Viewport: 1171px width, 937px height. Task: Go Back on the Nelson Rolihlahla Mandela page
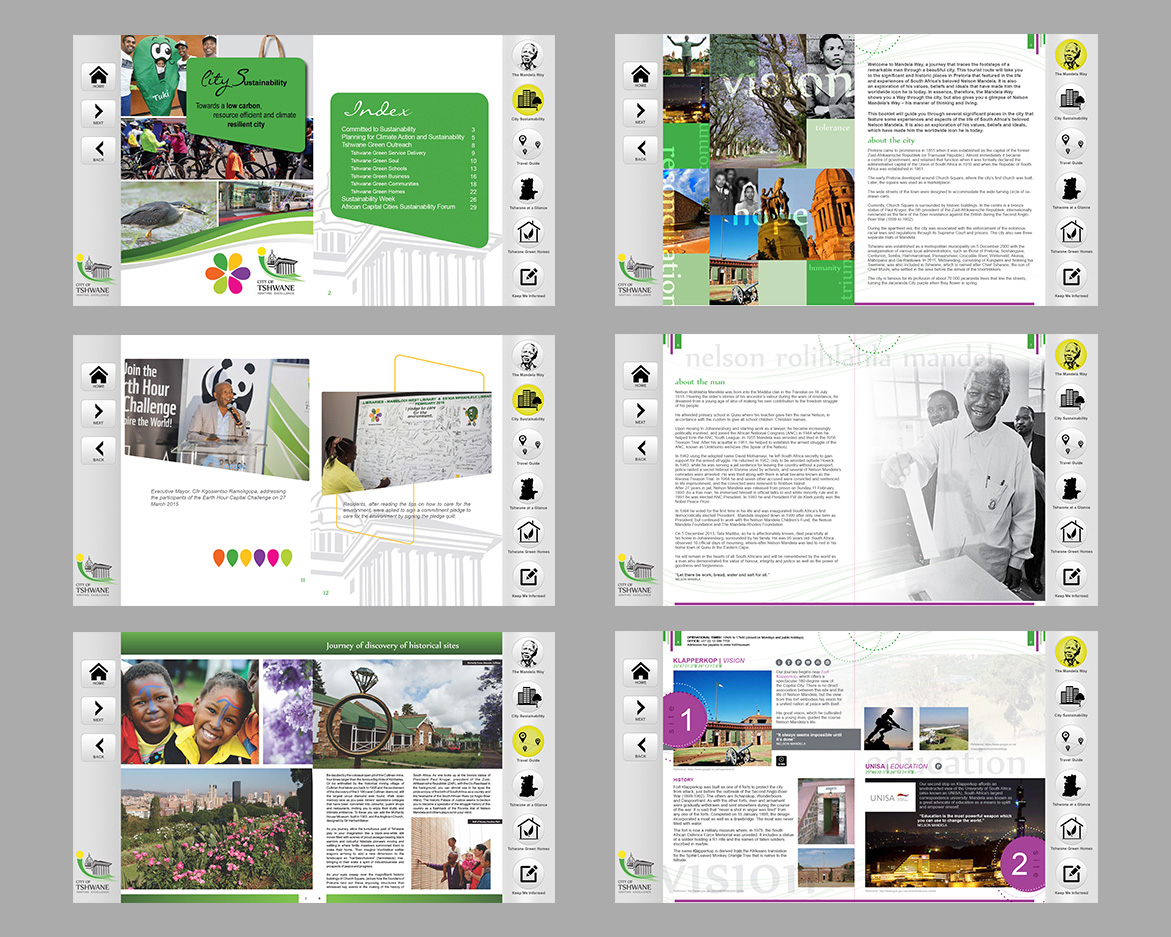(x=640, y=448)
